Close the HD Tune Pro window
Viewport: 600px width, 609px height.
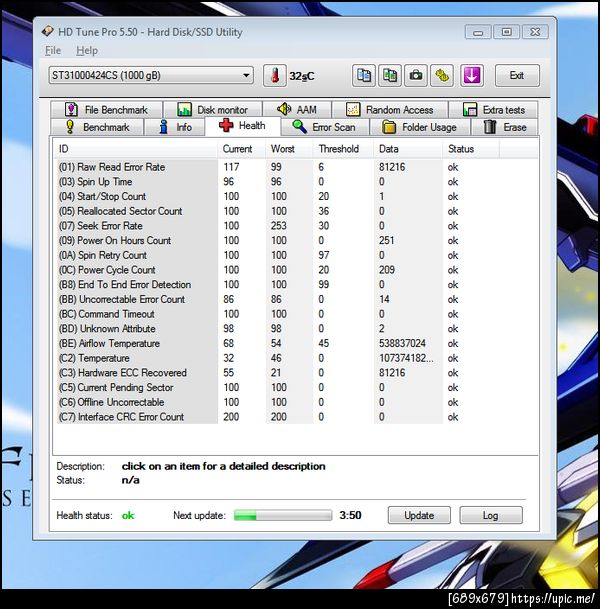tap(535, 32)
